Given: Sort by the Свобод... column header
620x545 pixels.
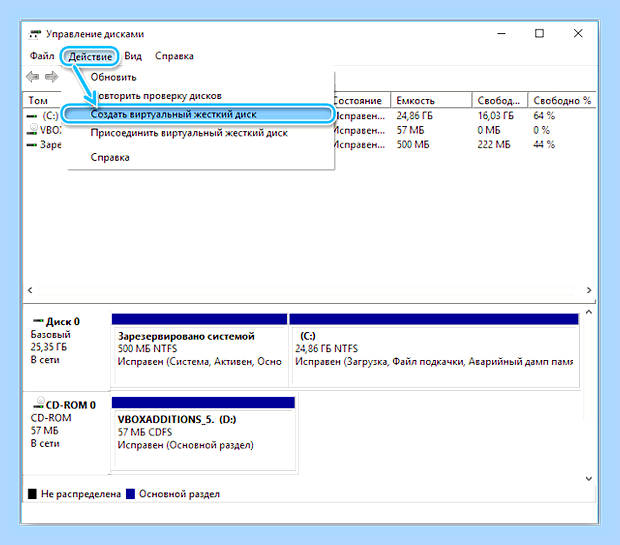Looking at the screenshot, I should click(499, 100).
